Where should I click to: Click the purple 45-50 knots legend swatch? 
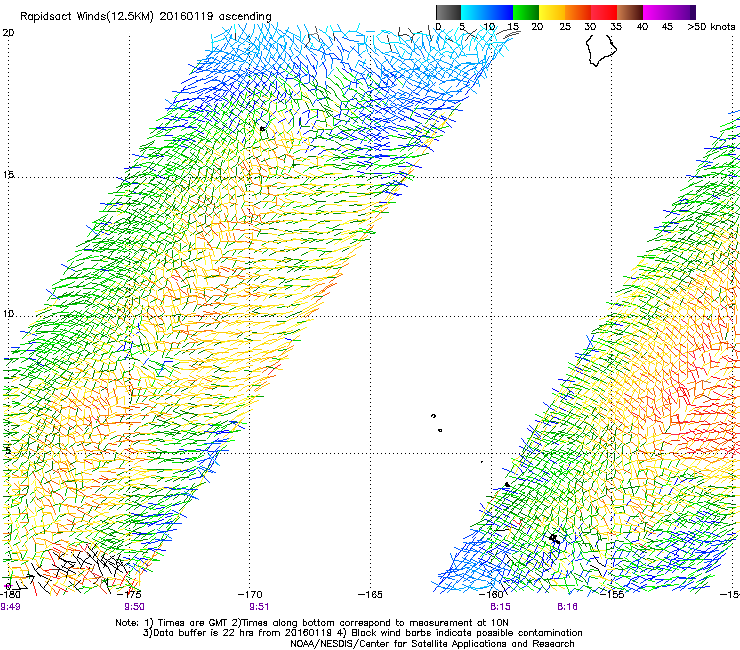[x=682, y=12]
